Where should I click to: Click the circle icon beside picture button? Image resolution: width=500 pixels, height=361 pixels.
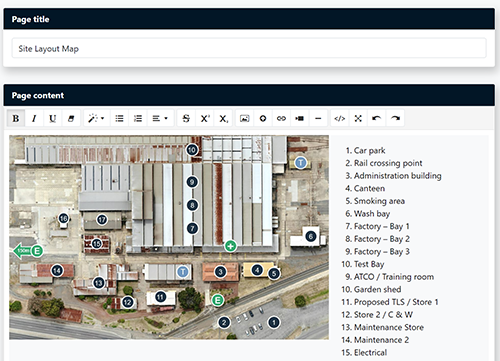(263, 118)
